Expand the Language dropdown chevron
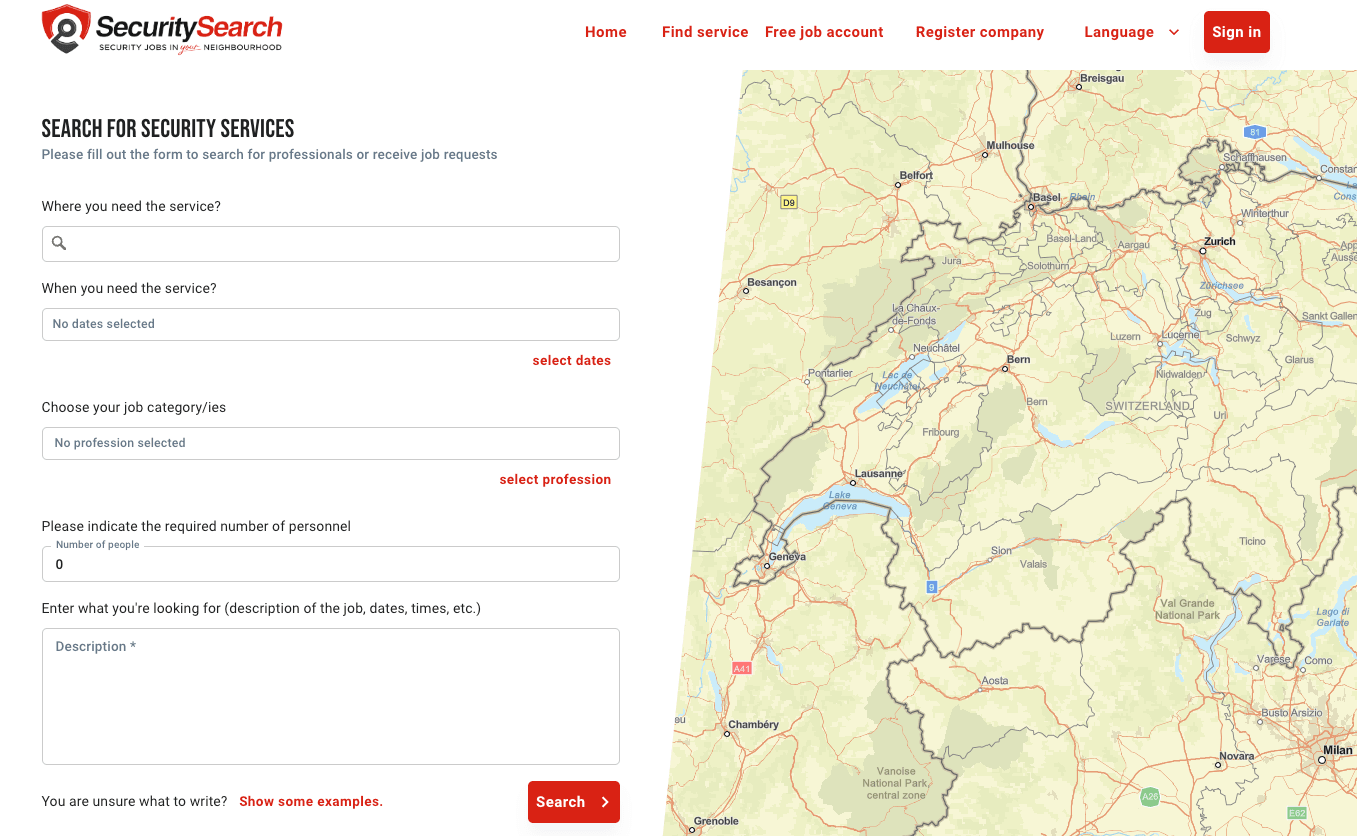Viewport: 1357px width, 836px height. tap(1174, 32)
